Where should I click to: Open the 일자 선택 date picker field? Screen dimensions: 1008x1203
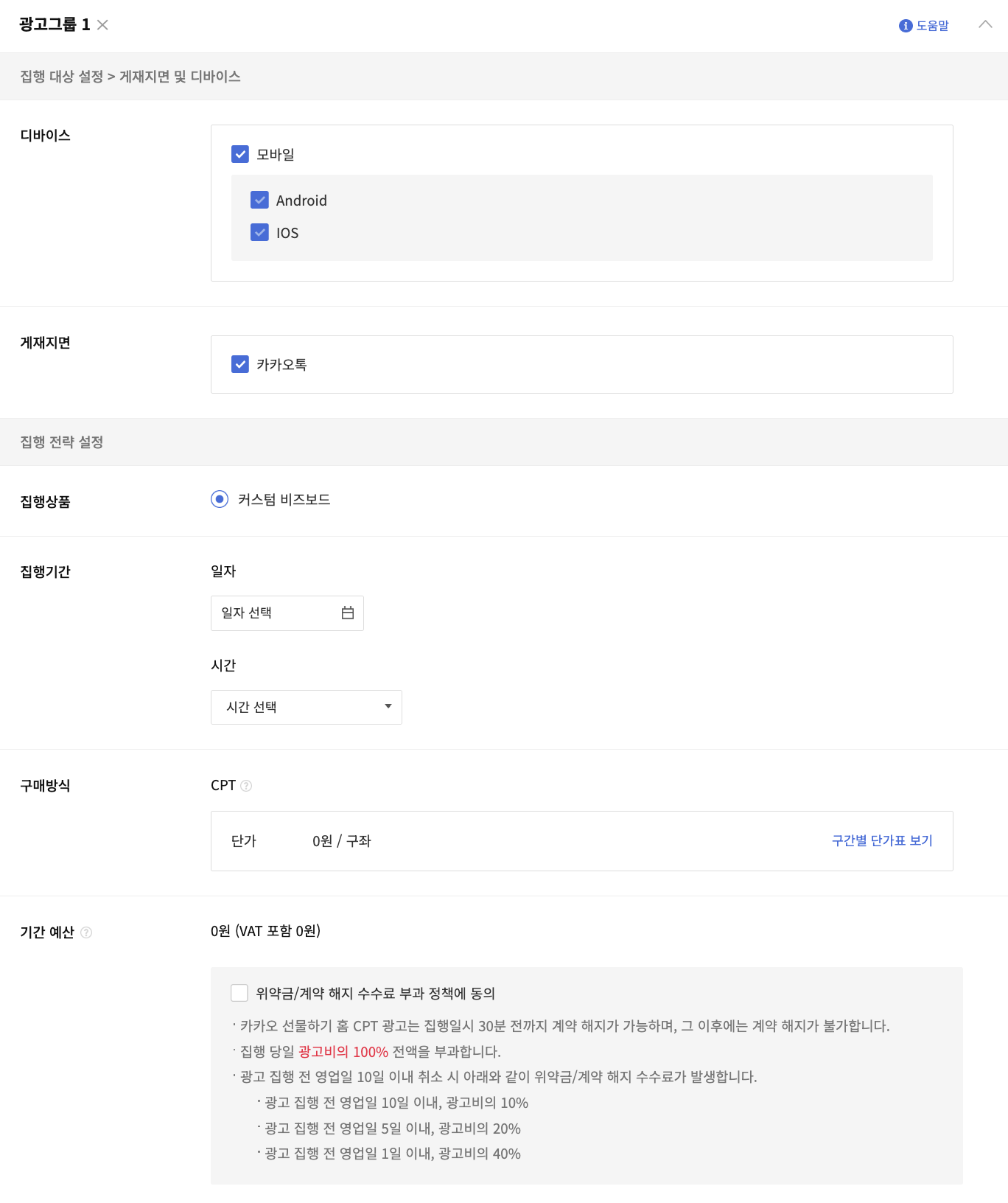coord(276,613)
